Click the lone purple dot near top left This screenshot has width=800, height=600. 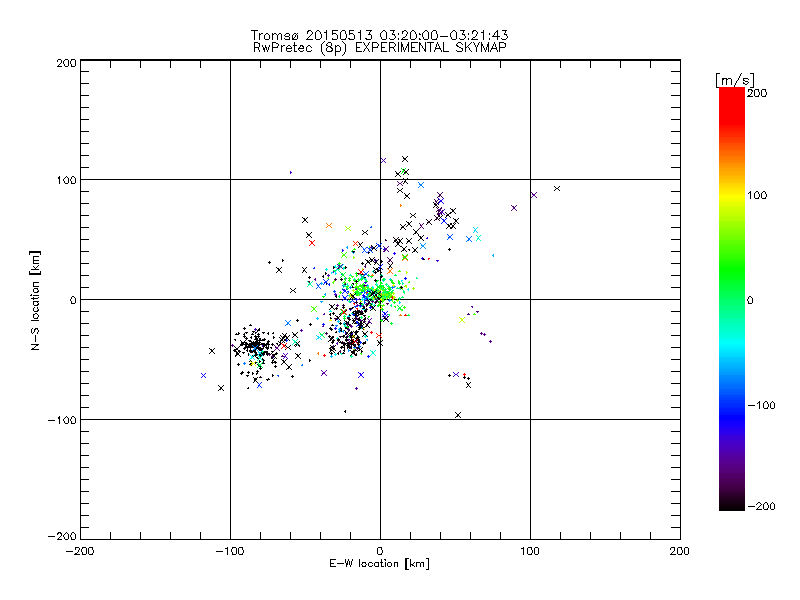pos(291,172)
